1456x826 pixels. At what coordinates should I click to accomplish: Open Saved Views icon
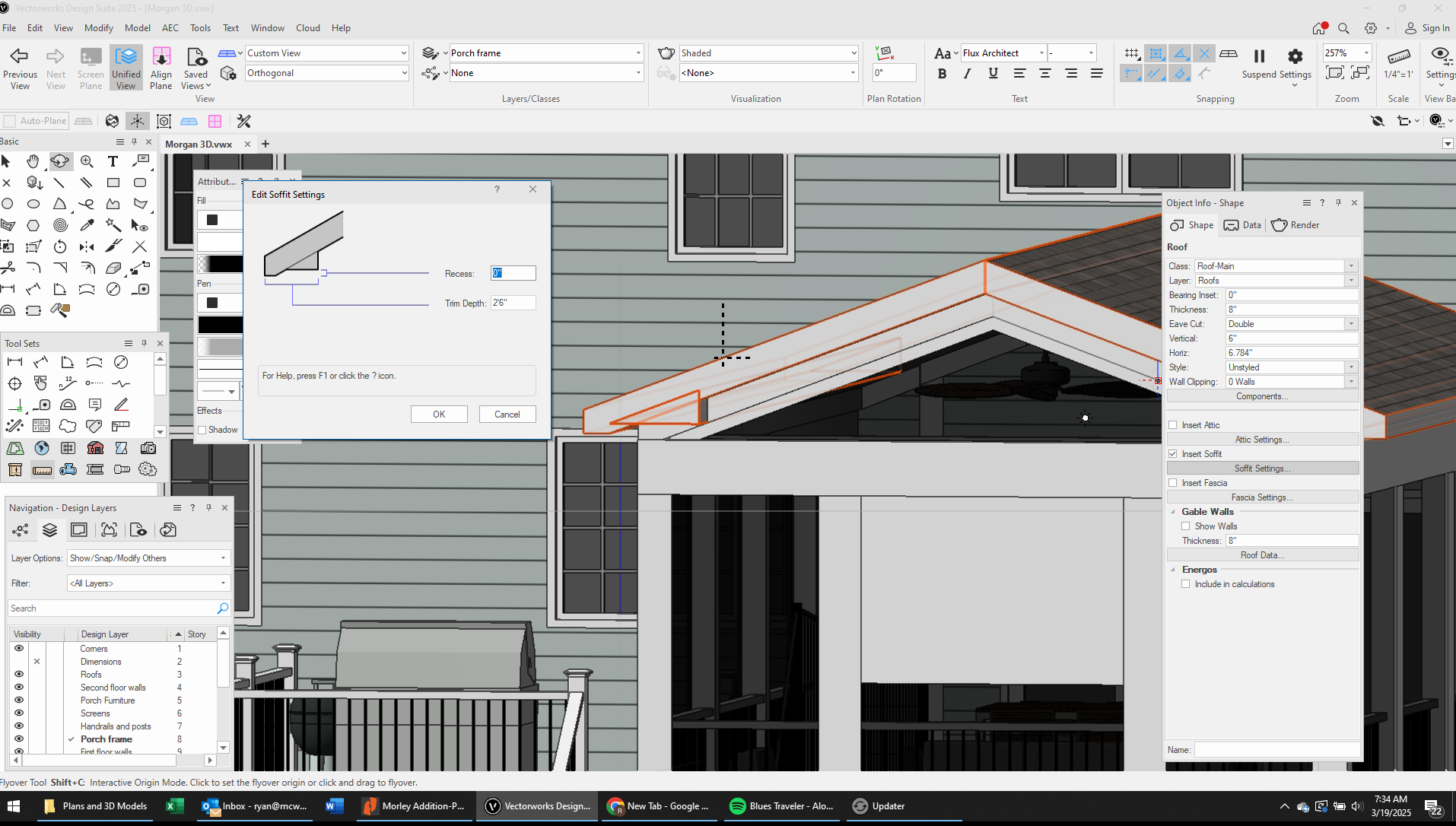tap(196, 57)
